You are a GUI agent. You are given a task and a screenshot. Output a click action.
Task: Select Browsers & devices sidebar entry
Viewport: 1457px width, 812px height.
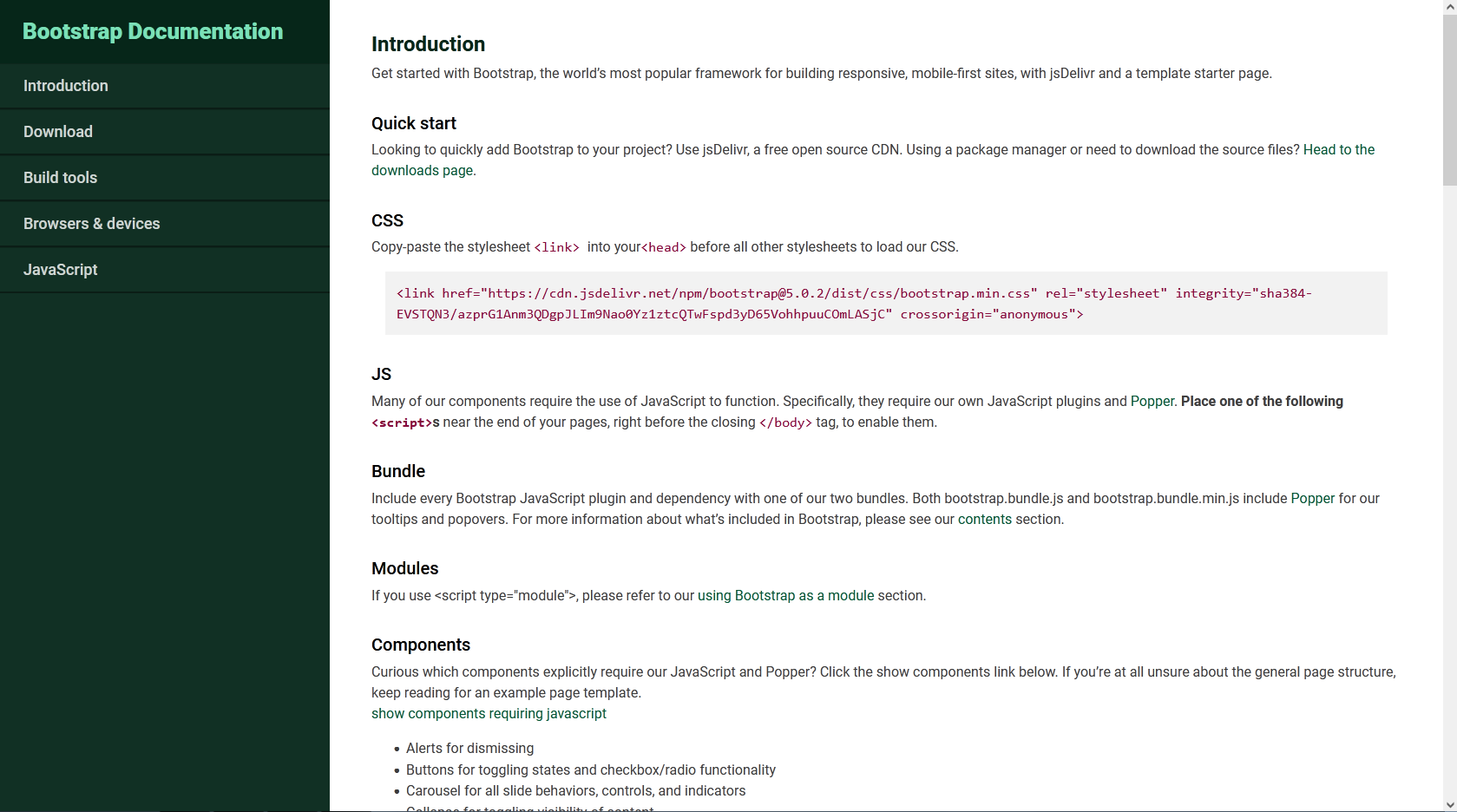165,224
